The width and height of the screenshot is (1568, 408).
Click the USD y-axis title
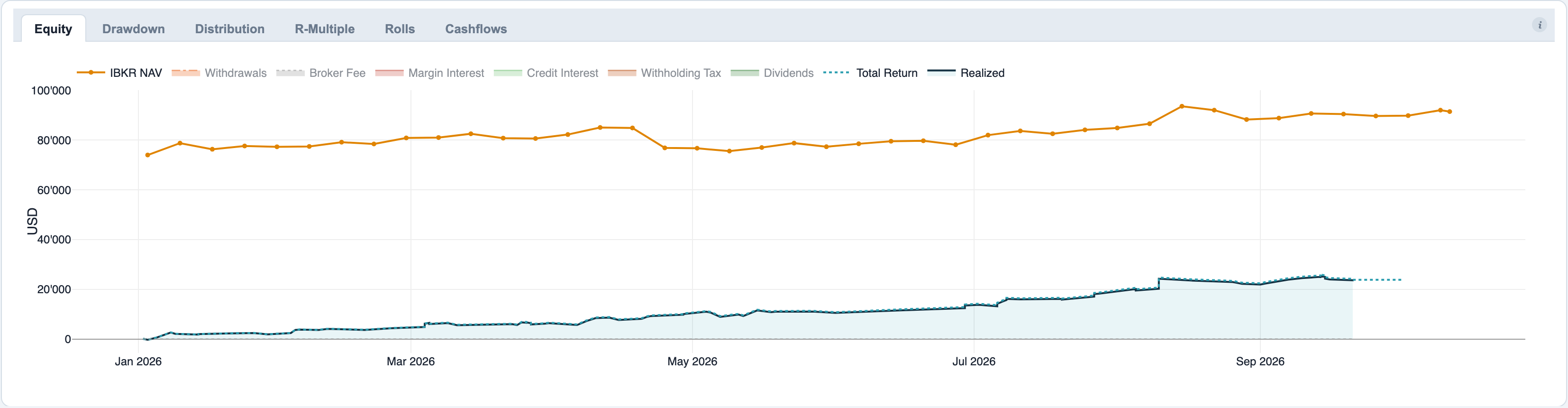click(32, 221)
